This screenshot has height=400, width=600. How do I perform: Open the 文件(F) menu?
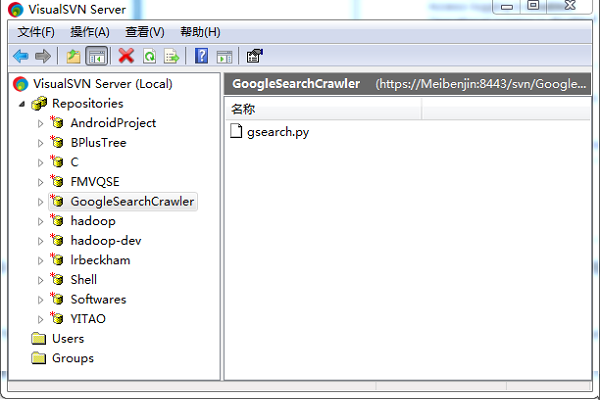[36, 32]
